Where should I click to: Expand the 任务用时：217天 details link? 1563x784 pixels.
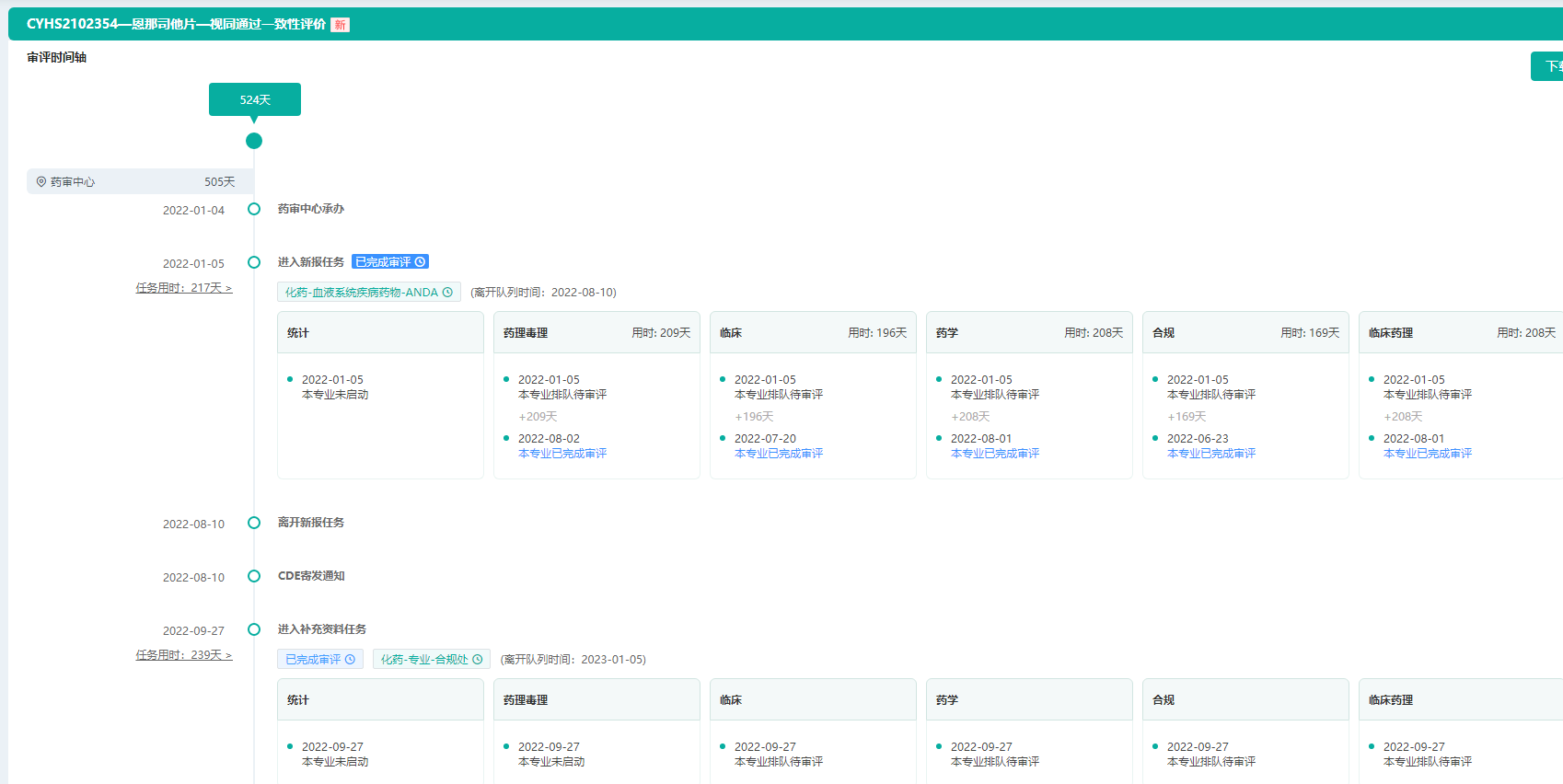(183, 288)
